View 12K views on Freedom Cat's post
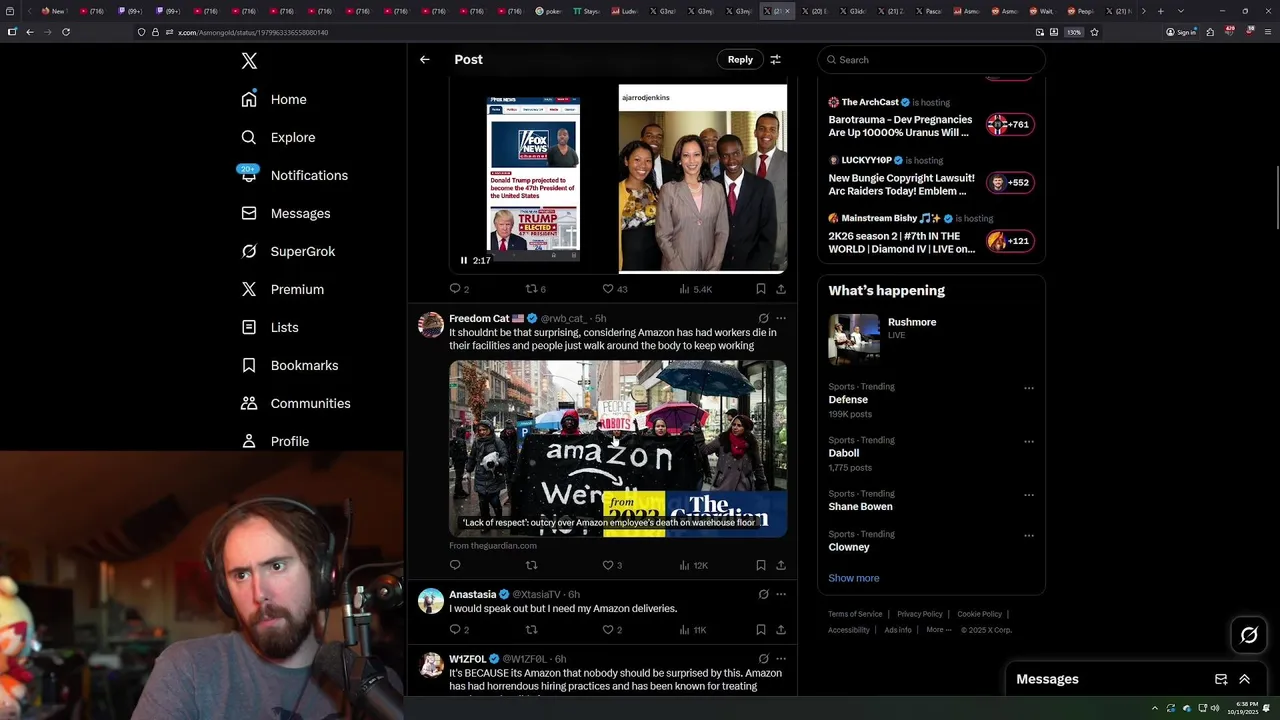Image resolution: width=1280 pixels, height=720 pixels. click(694, 565)
